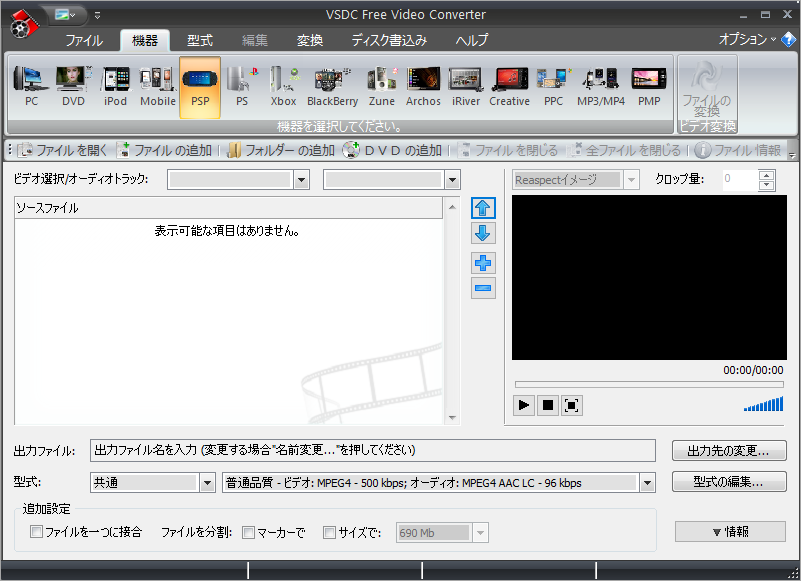Image resolution: width=801 pixels, height=581 pixels.
Task: Move file up with blue up arrow
Action: 483,208
